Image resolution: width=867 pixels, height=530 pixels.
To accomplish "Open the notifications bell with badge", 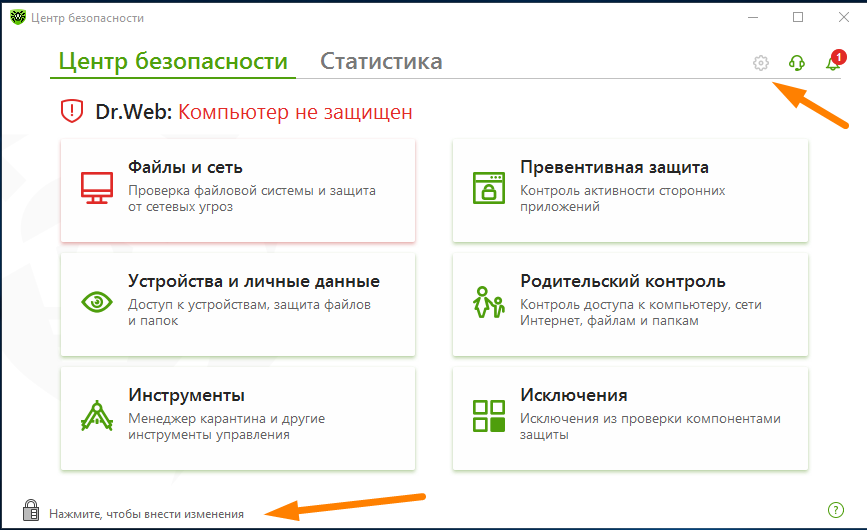I will pos(835,60).
